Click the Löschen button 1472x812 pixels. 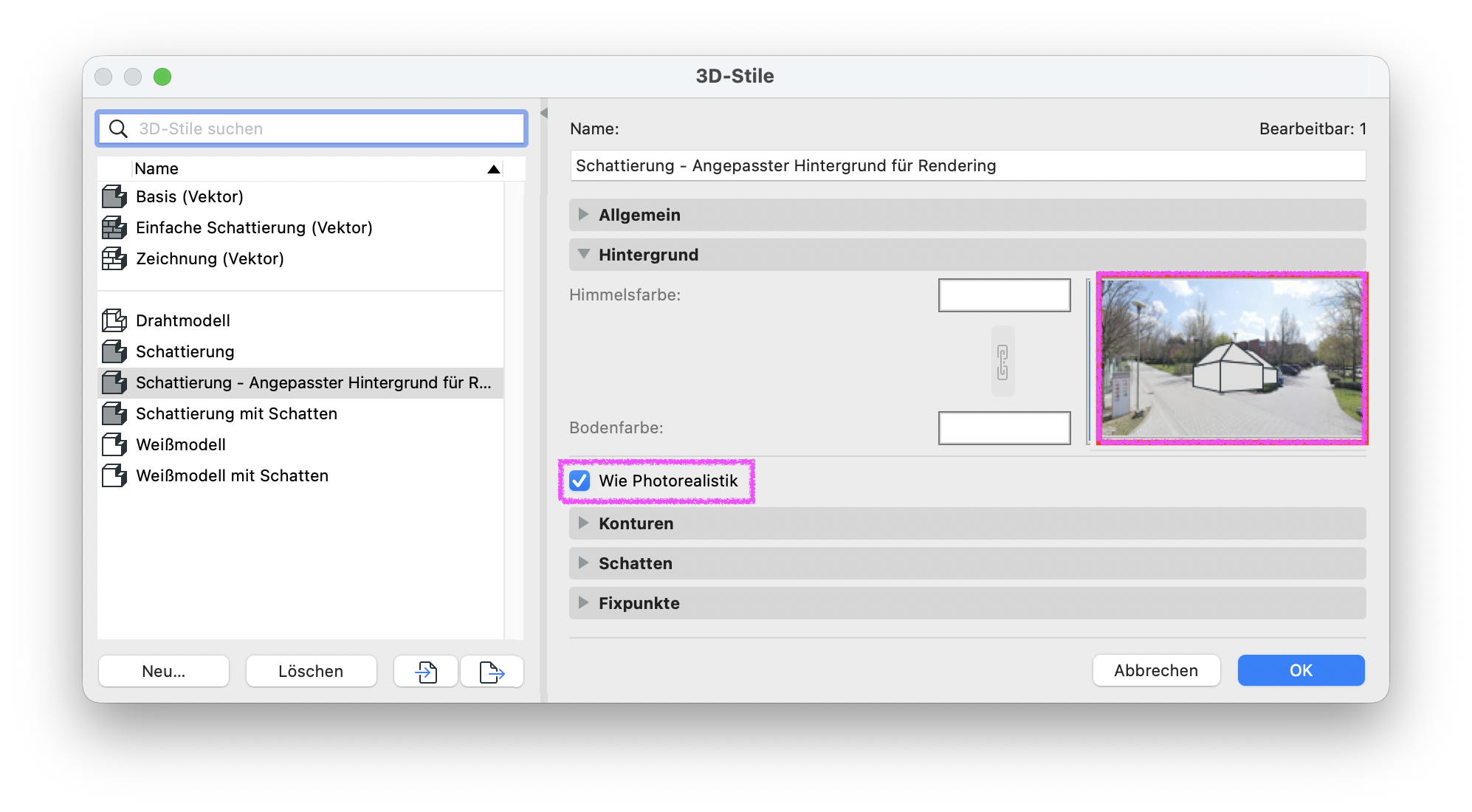click(311, 672)
